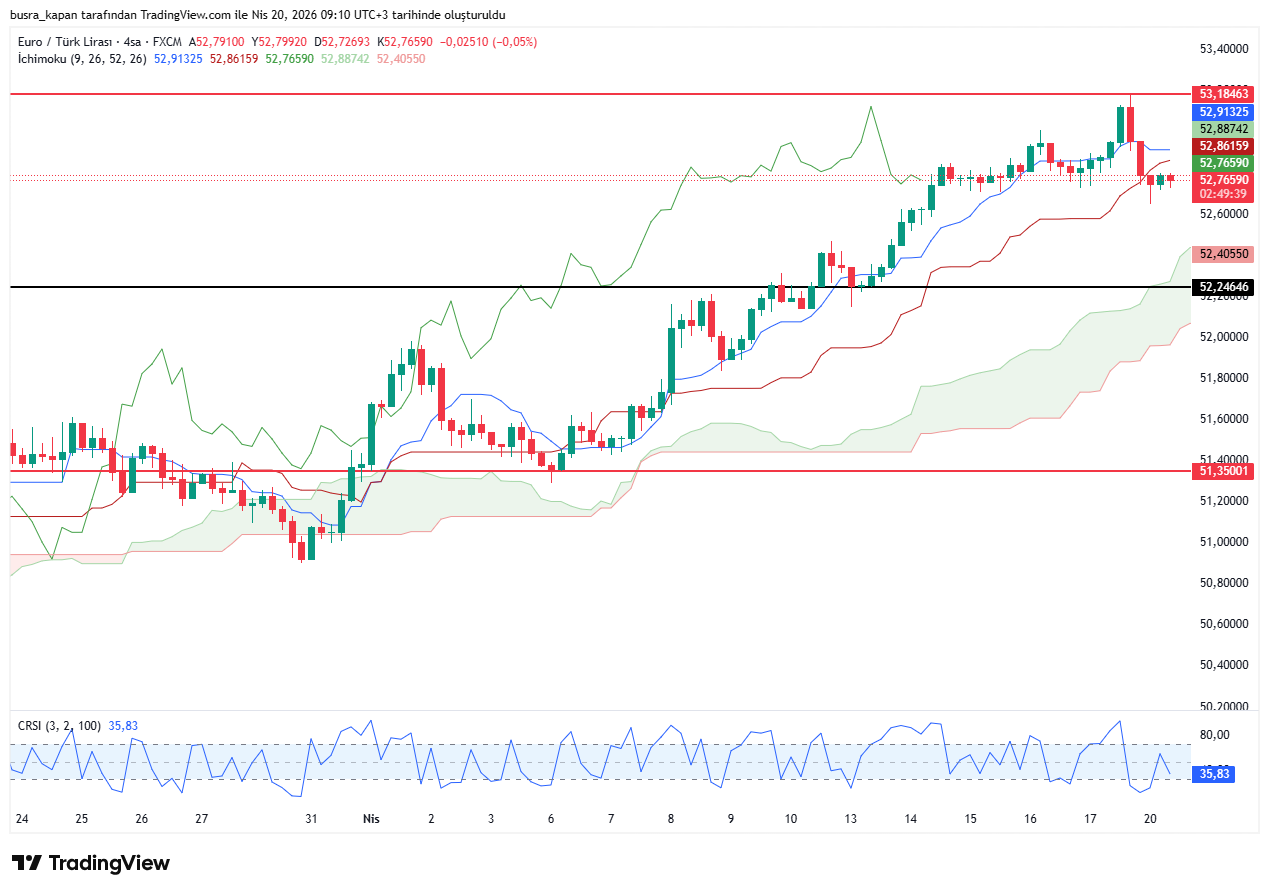Click the red 51,35001 price label
The width and height of the screenshot is (1269, 893).
pos(1224,470)
